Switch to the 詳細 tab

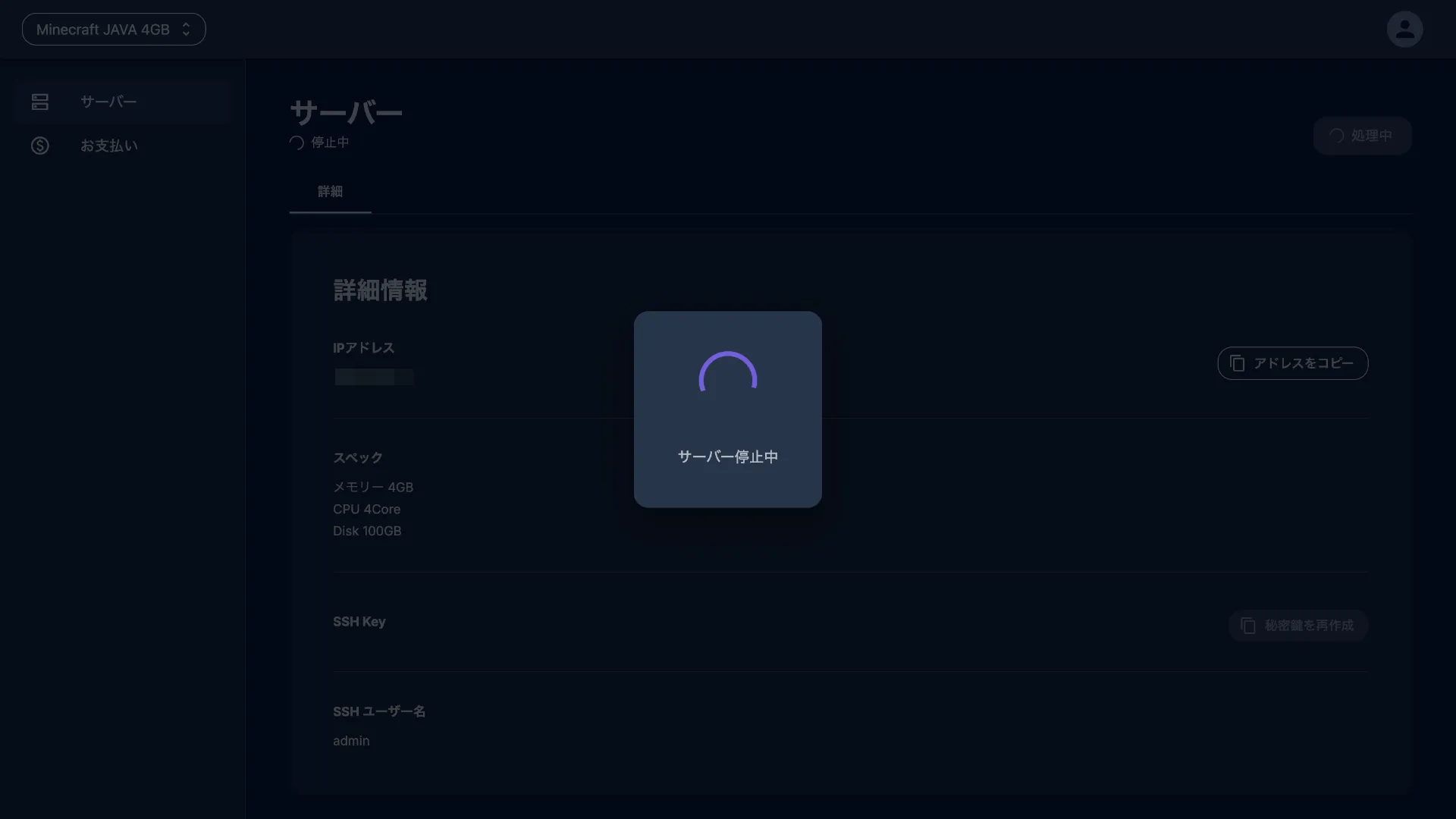pos(330,192)
